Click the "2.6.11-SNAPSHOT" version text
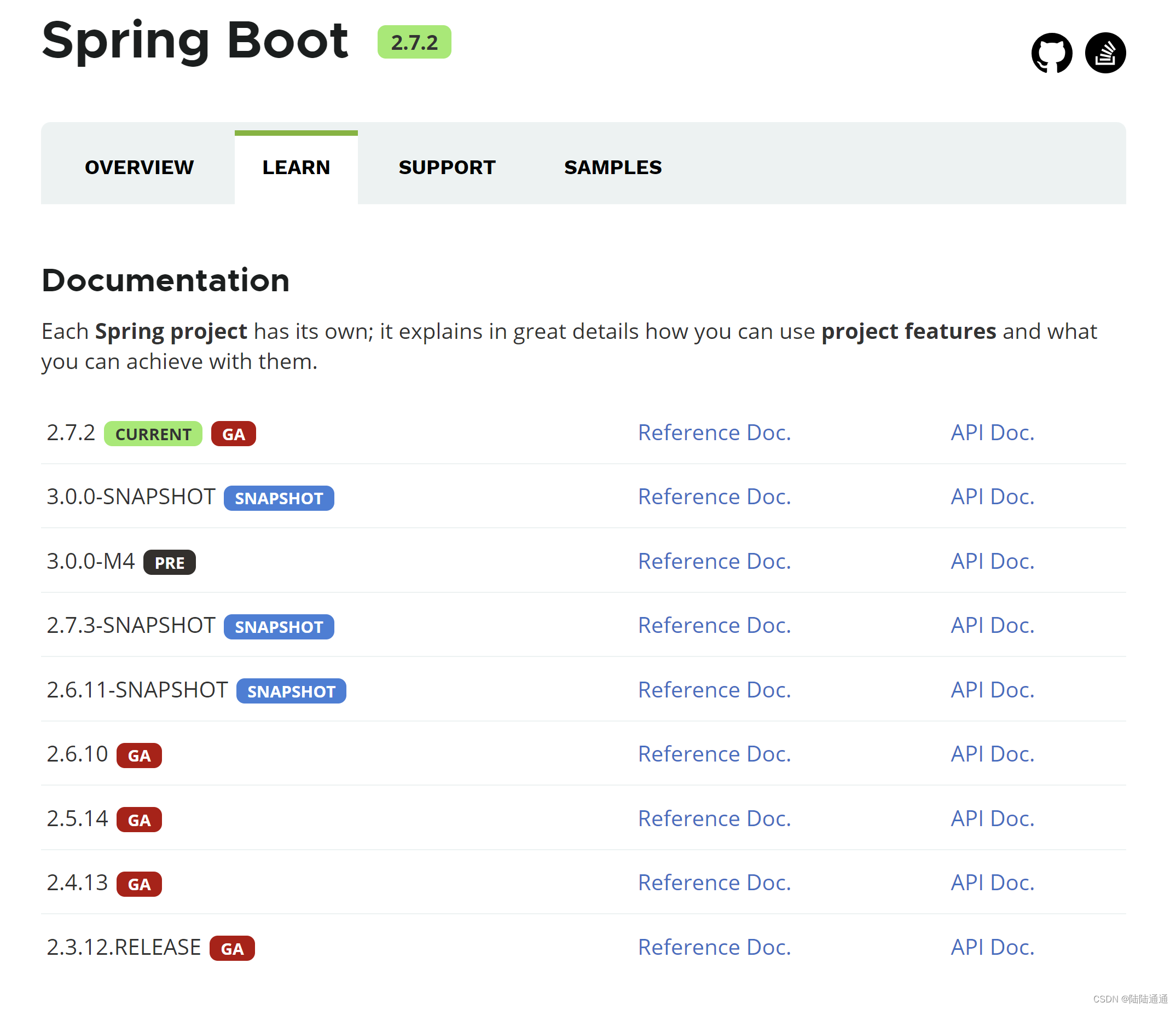 click(137, 691)
